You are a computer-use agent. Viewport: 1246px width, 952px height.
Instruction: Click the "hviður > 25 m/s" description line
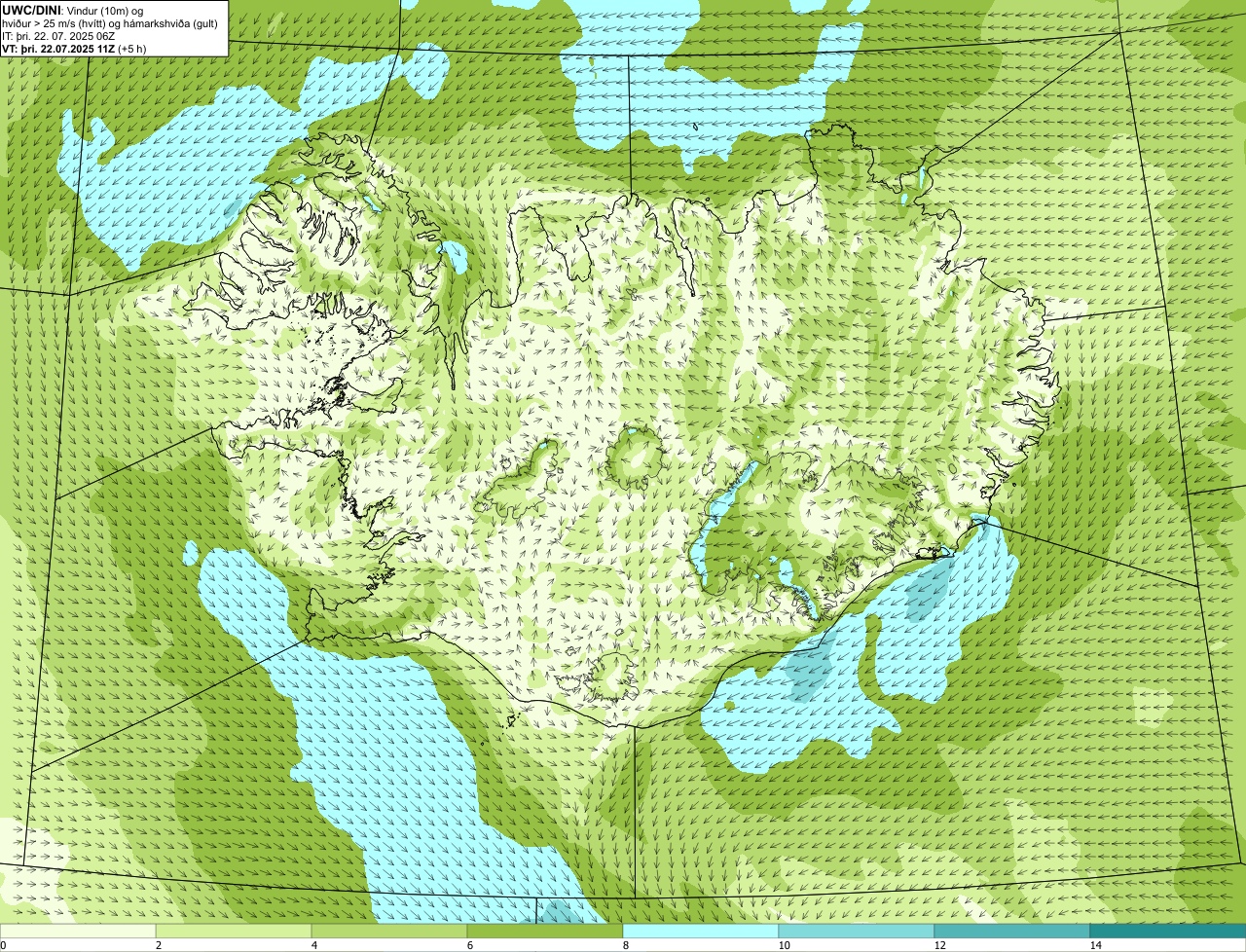[x=110, y=22]
